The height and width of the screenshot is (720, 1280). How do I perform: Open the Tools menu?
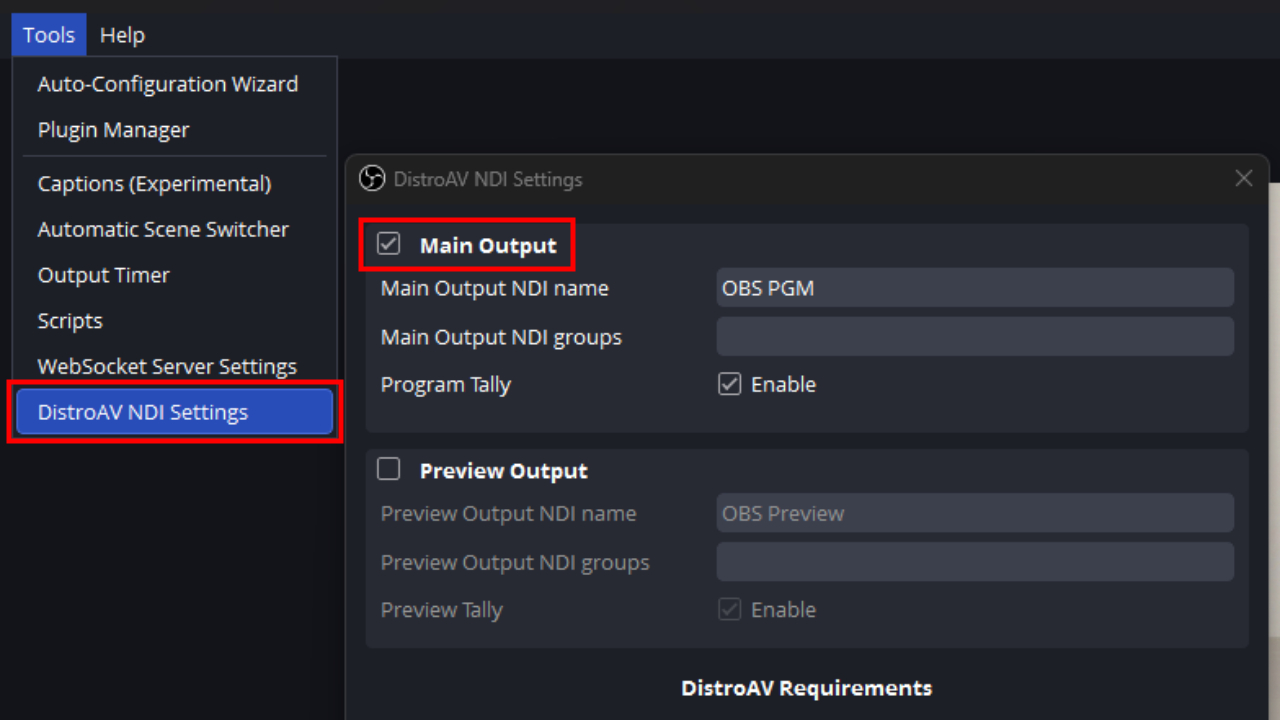[x=49, y=35]
